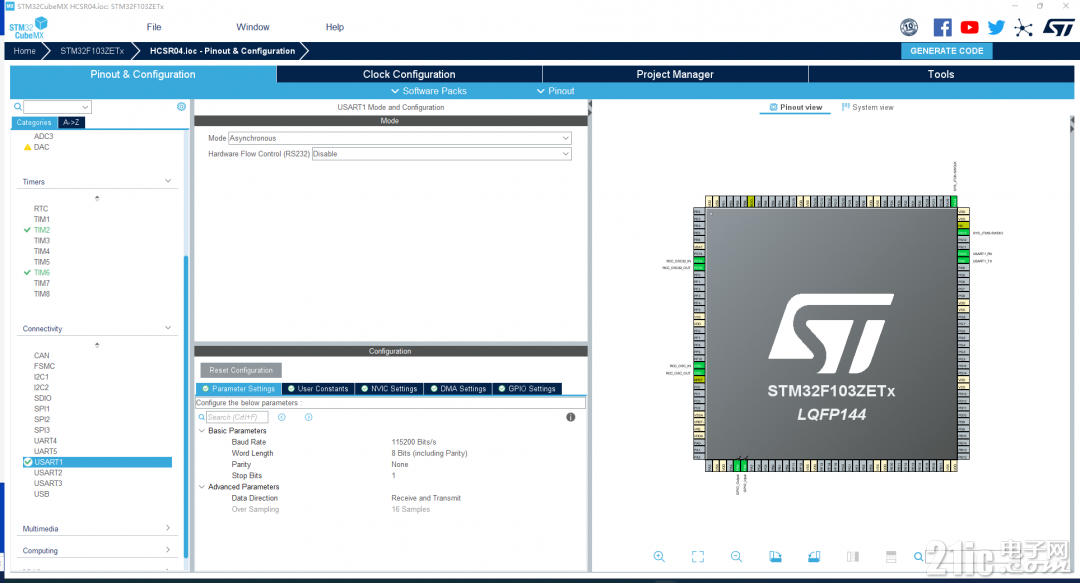Select I2C1 in Connectivity list

pyautogui.click(x=41, y=377)
